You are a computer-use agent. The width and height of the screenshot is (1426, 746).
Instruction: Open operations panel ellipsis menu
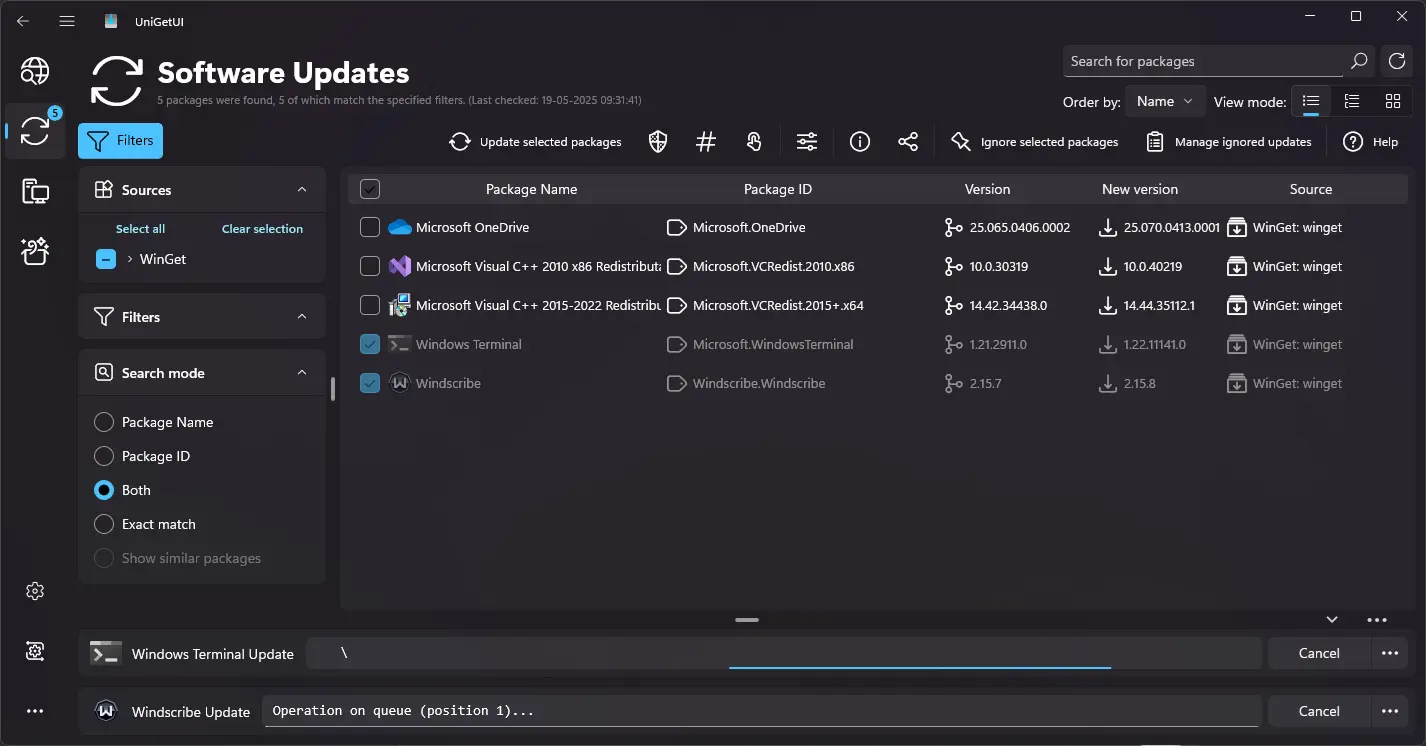(1377, 620)
